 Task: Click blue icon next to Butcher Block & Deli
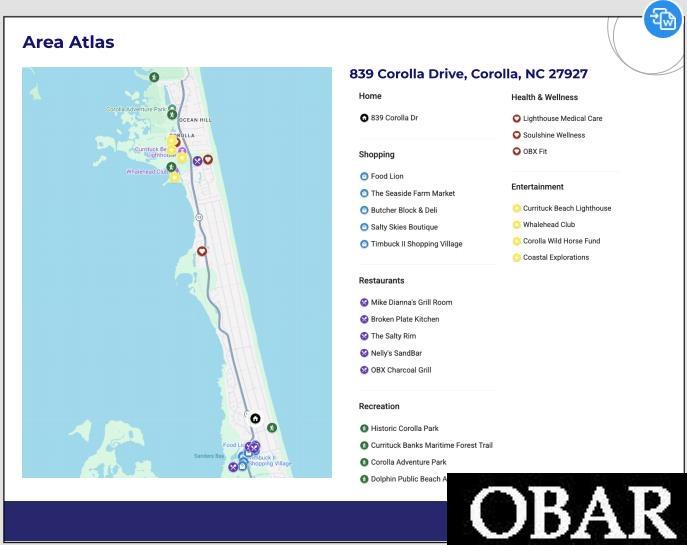click(x=364, y=210)
